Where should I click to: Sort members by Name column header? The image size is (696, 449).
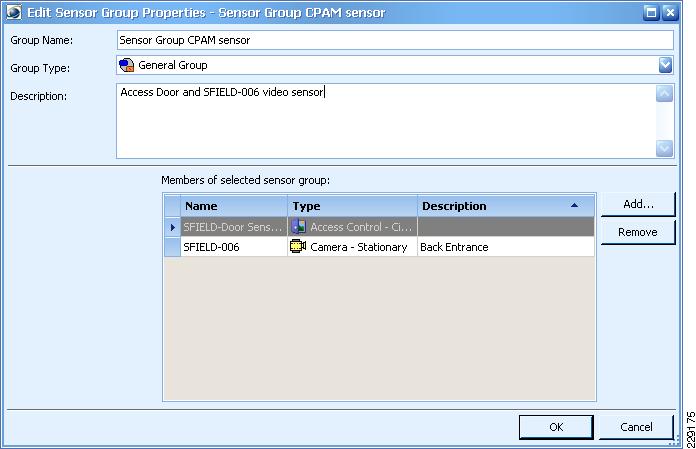point(234,206)
